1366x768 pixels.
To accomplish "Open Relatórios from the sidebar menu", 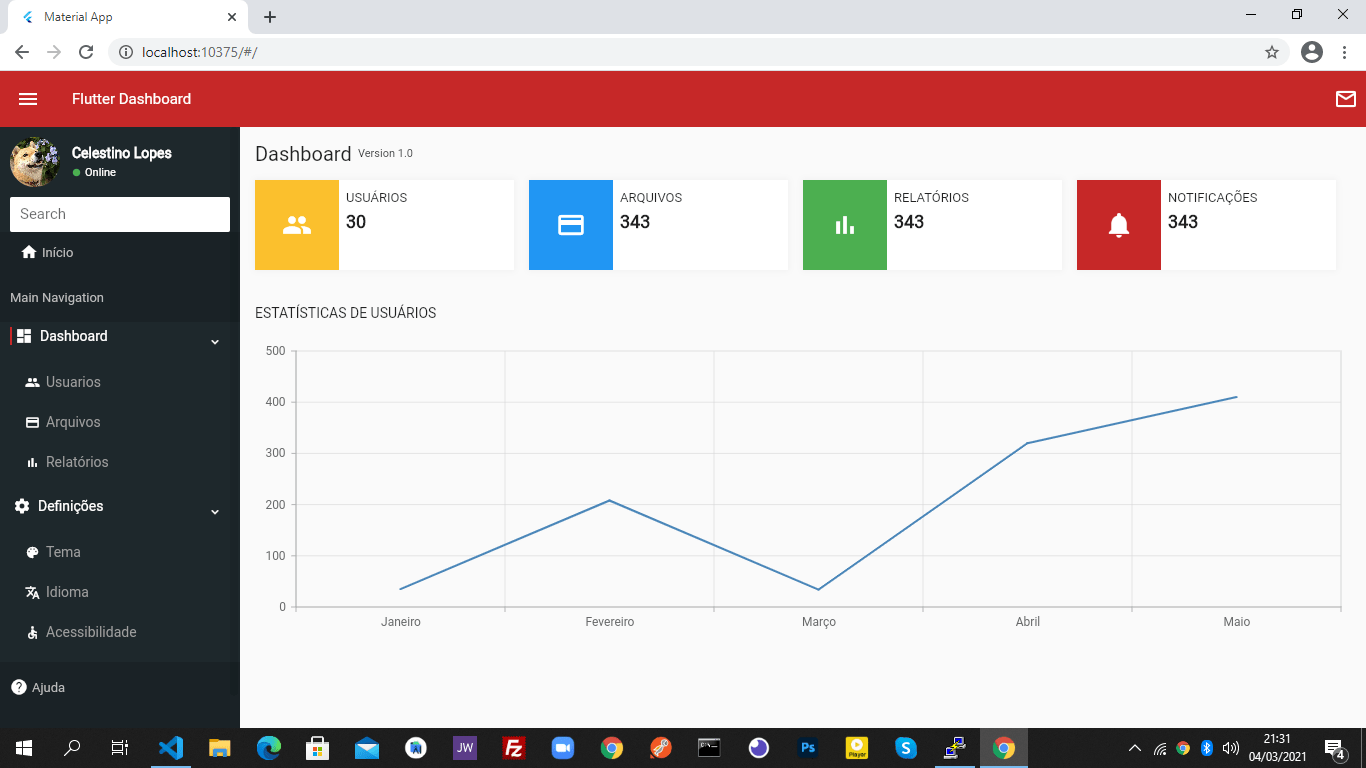I will 77,461.
